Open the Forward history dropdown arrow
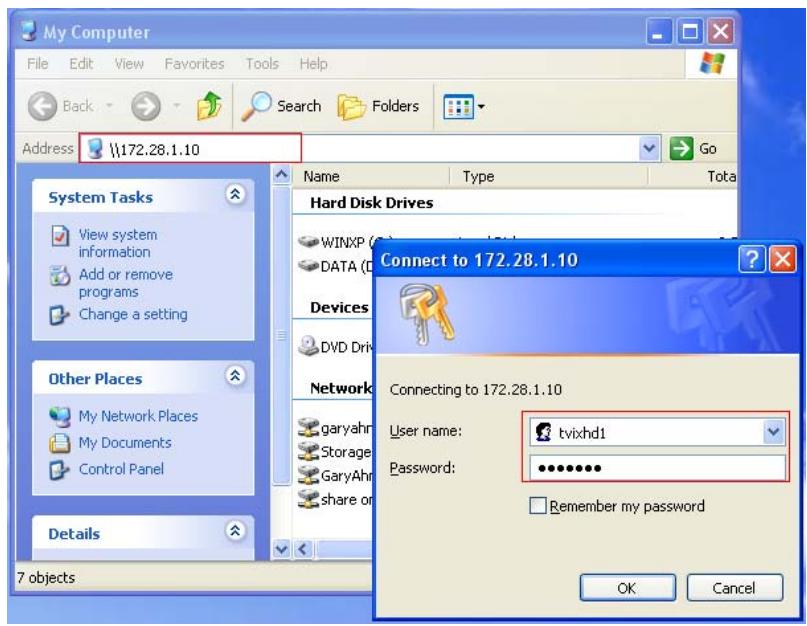807x626 pixels. pos(177,106)
